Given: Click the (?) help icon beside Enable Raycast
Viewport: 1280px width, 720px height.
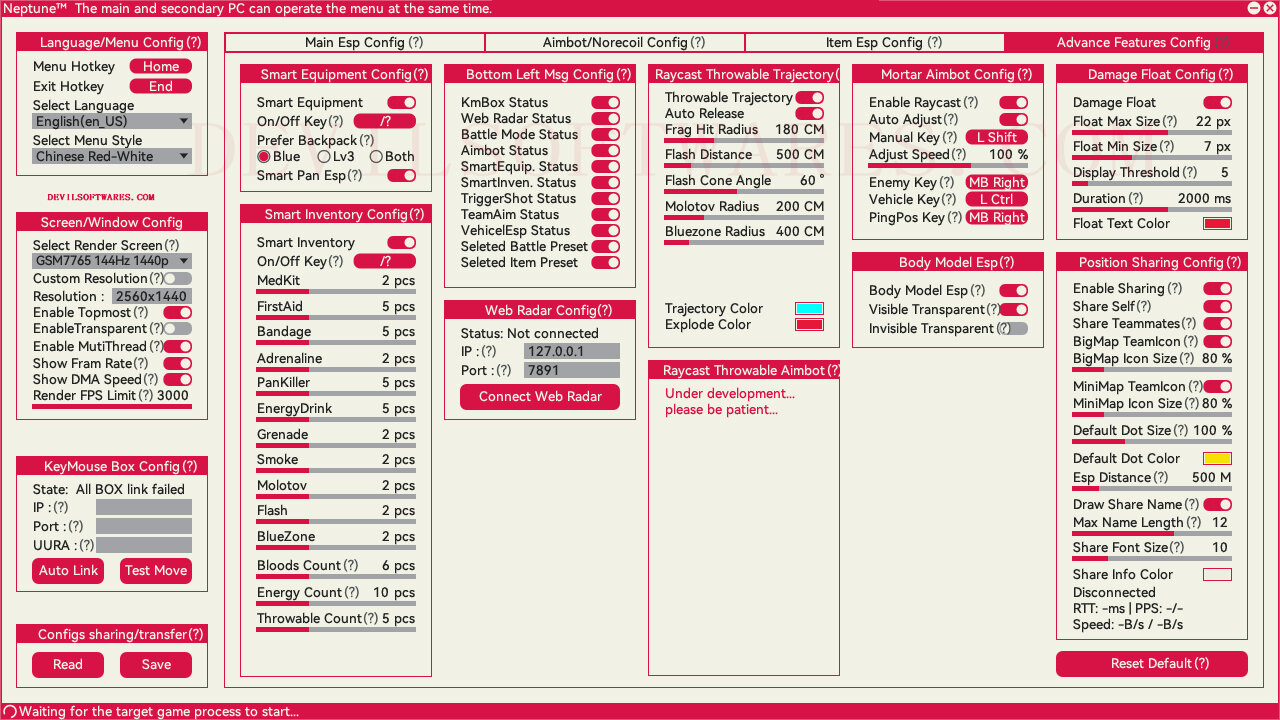Looking at the screenshot, I should [x=970, y=103].
